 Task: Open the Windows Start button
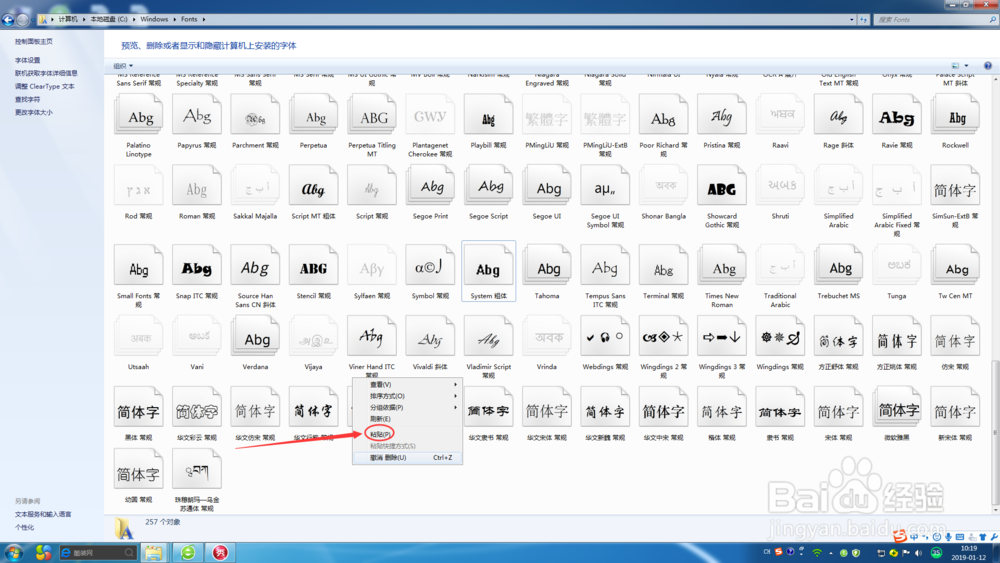[x=14, y=552]
